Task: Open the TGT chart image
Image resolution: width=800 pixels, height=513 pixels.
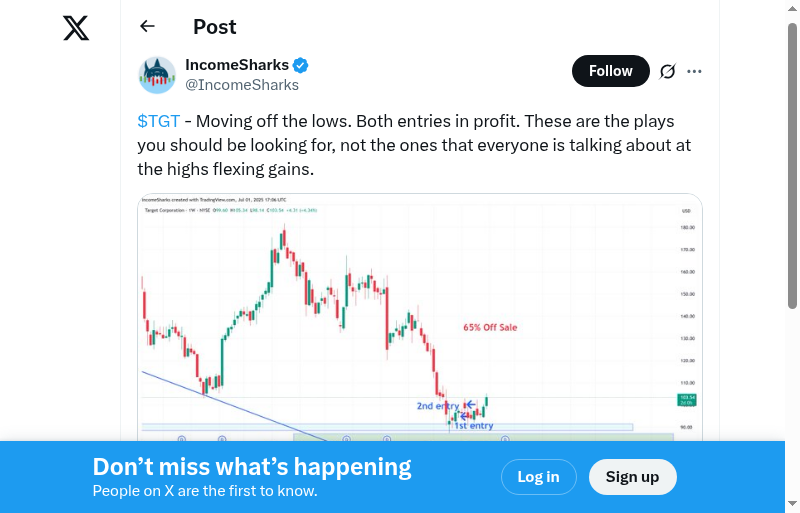Action: pyautogui.click(x=420, y=315)
